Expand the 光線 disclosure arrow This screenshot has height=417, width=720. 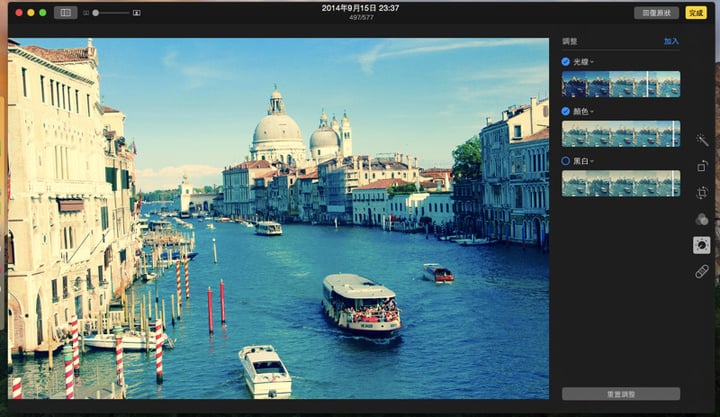coord(590,62)
